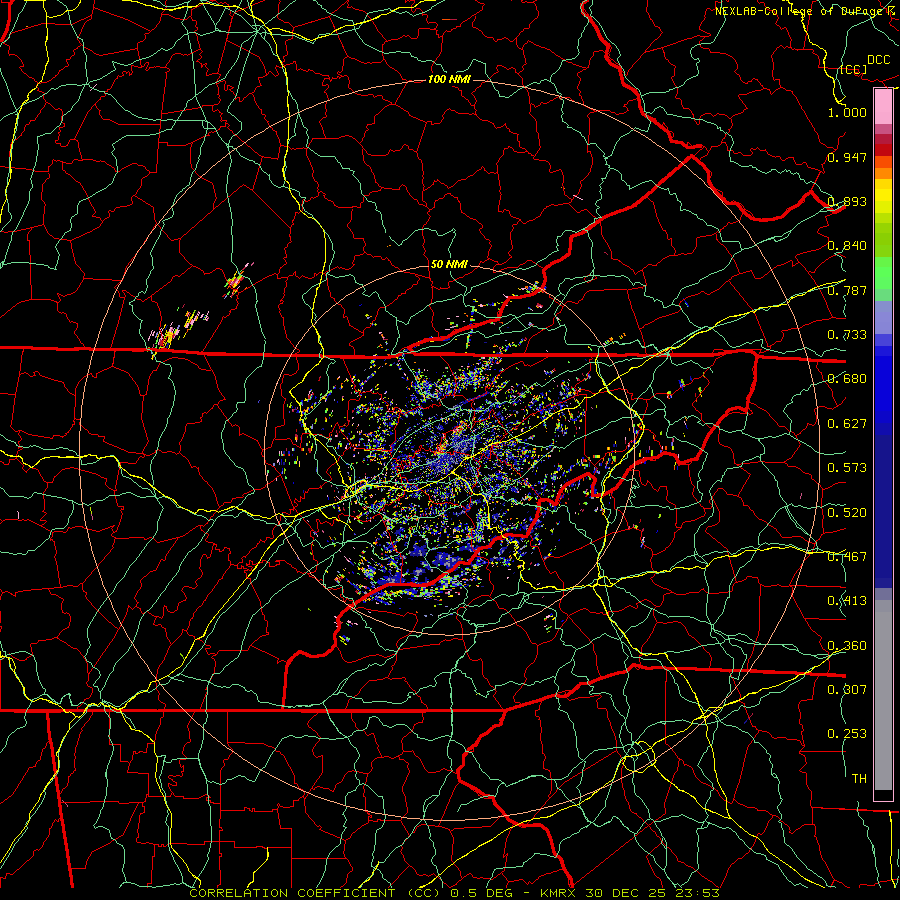This screenshot has height=900, width=900.
Task: Select the 0.733 legend value
Action: pyautogui.click(x=847, y=335)
